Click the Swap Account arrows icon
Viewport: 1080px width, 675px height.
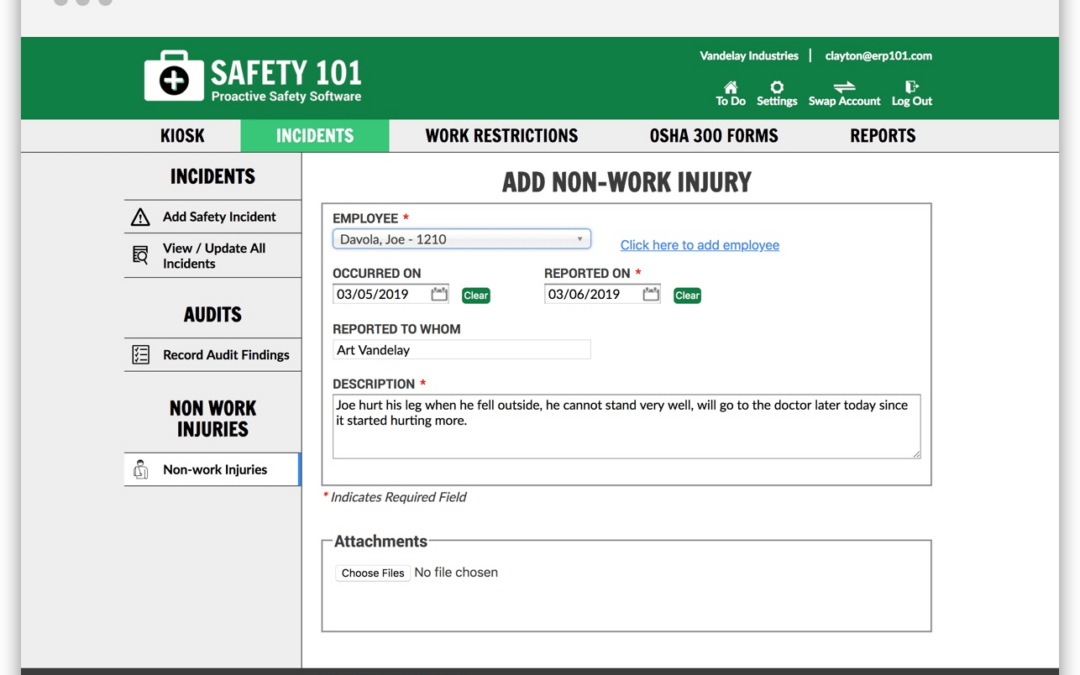click(844, 87)
